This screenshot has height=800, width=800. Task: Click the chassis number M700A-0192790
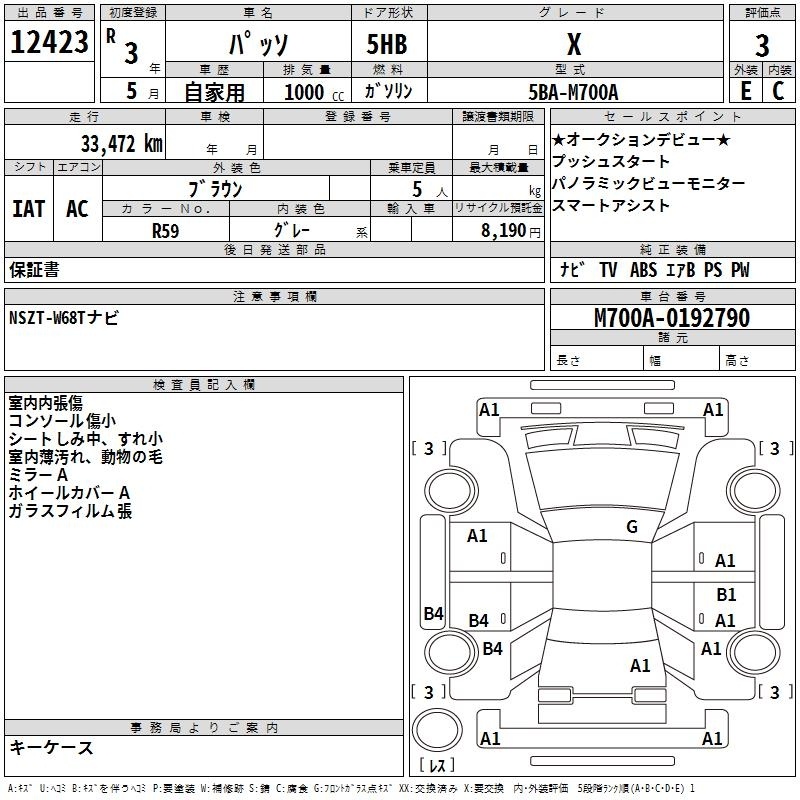click(672, 317)
